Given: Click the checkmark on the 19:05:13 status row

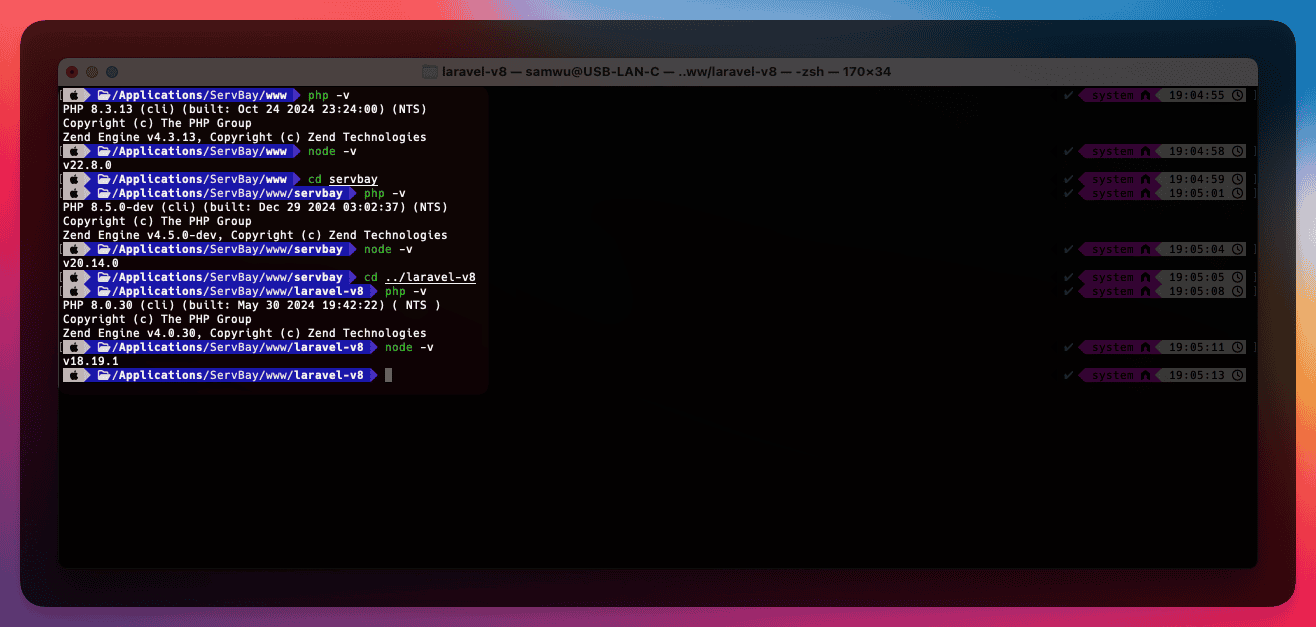Looking at the screenshot, I should tap(1069, 375).
